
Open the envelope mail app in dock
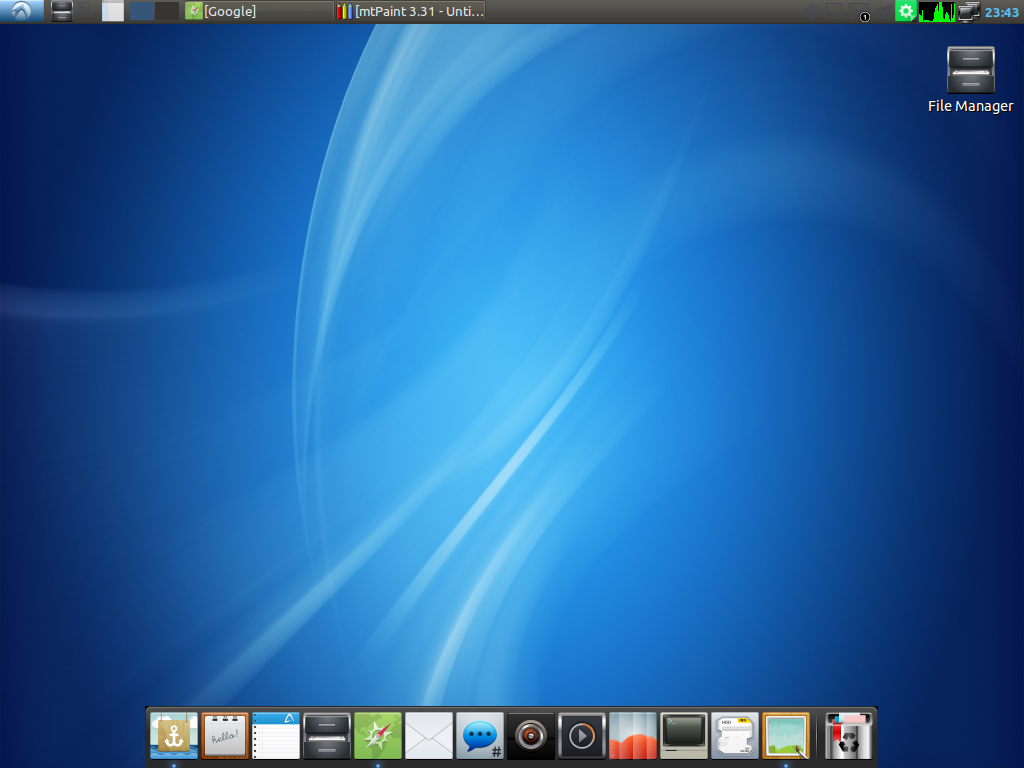[429, 736]
